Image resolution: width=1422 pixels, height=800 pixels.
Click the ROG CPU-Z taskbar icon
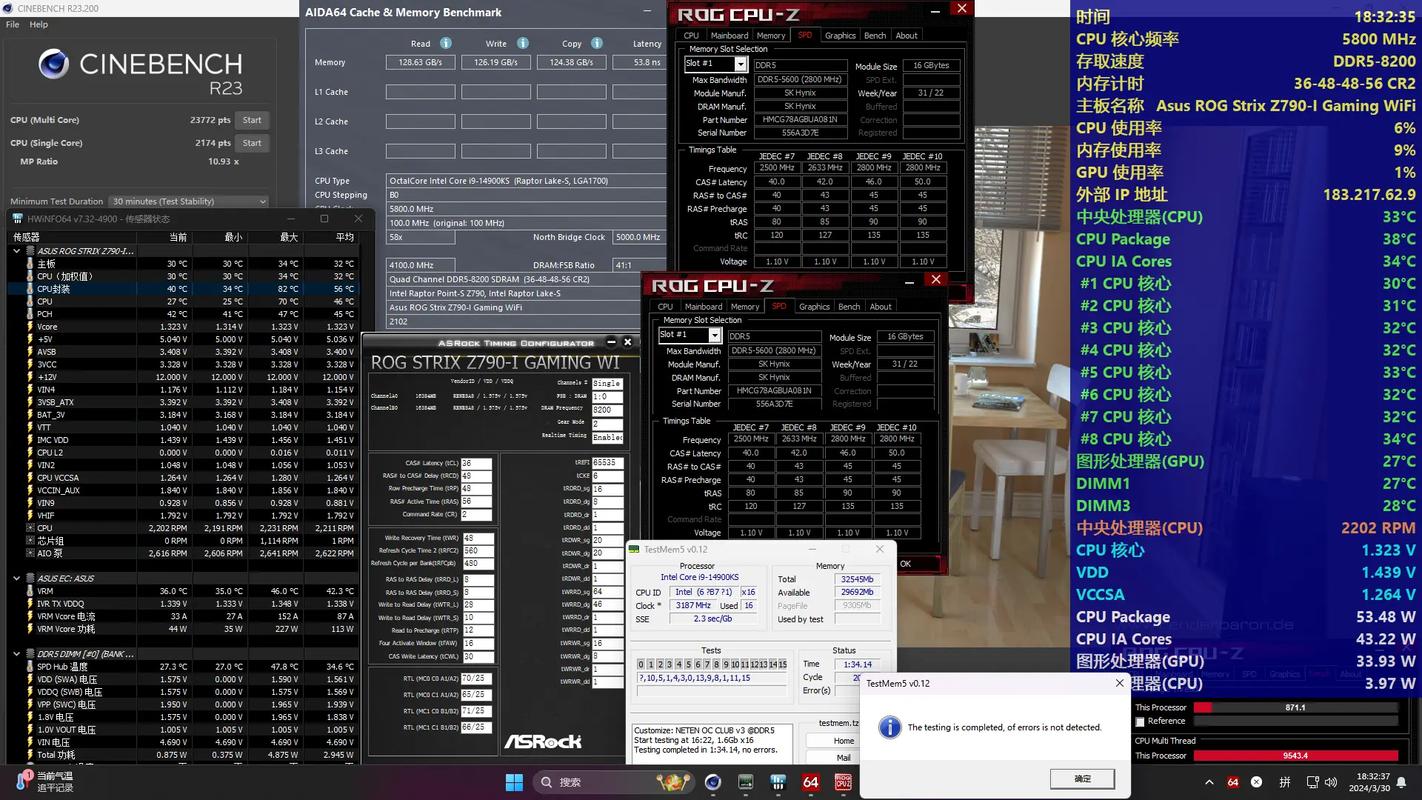842,782
